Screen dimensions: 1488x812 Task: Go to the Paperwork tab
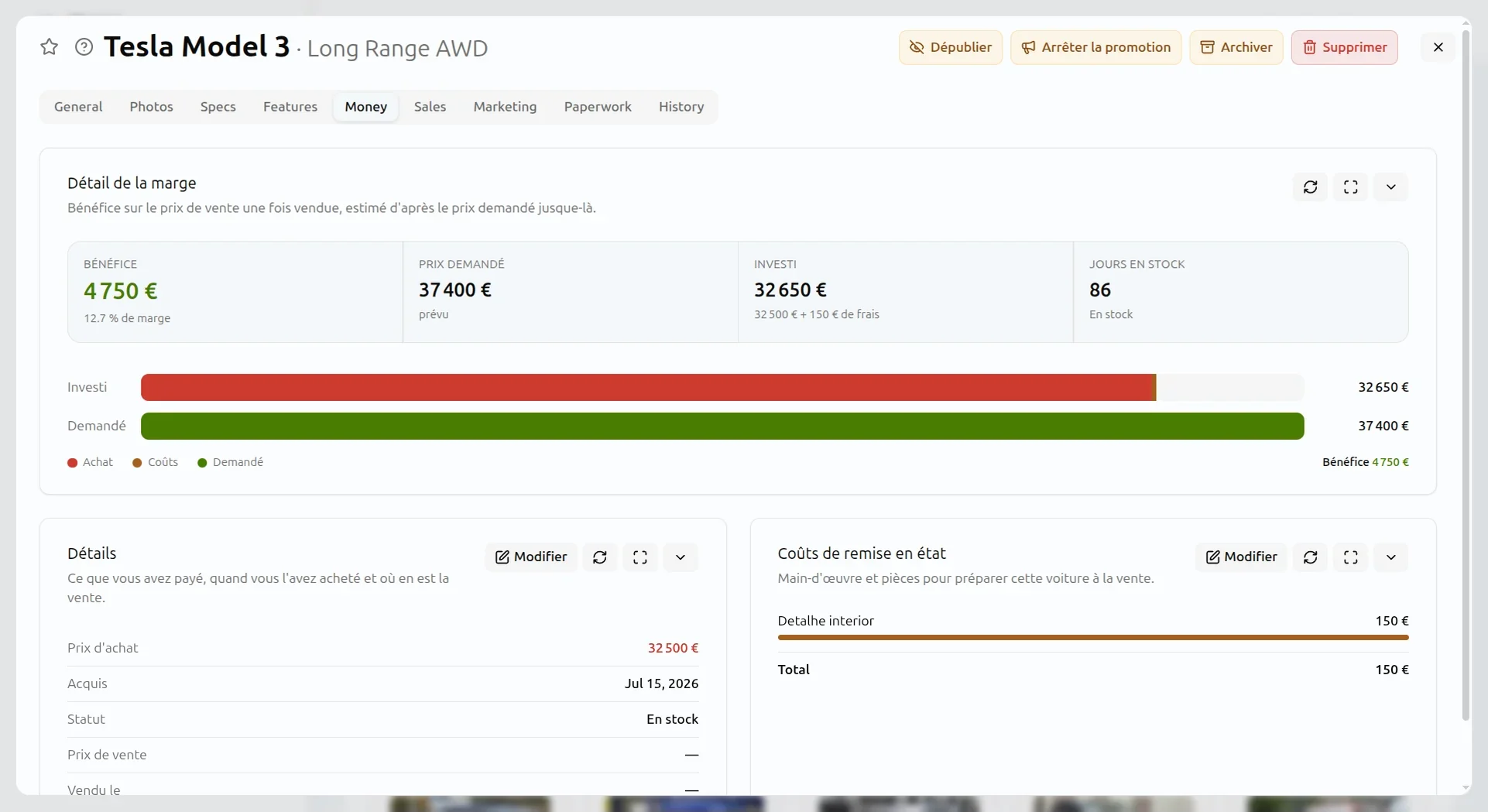[x=598, y=107]
